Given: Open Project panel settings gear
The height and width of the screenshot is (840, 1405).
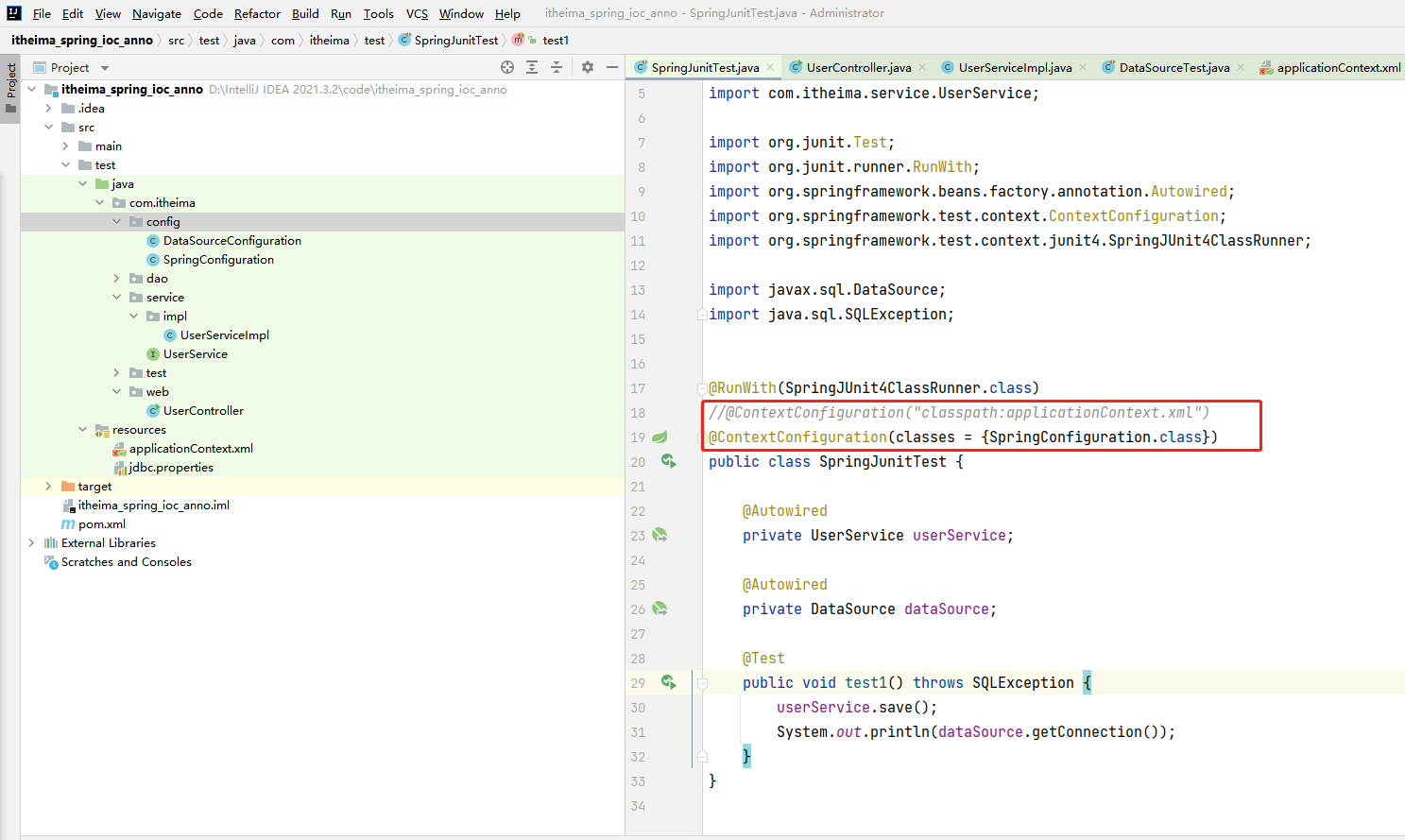Looking at the screenshot, I should pyautogui.click(x=588, y=67).
